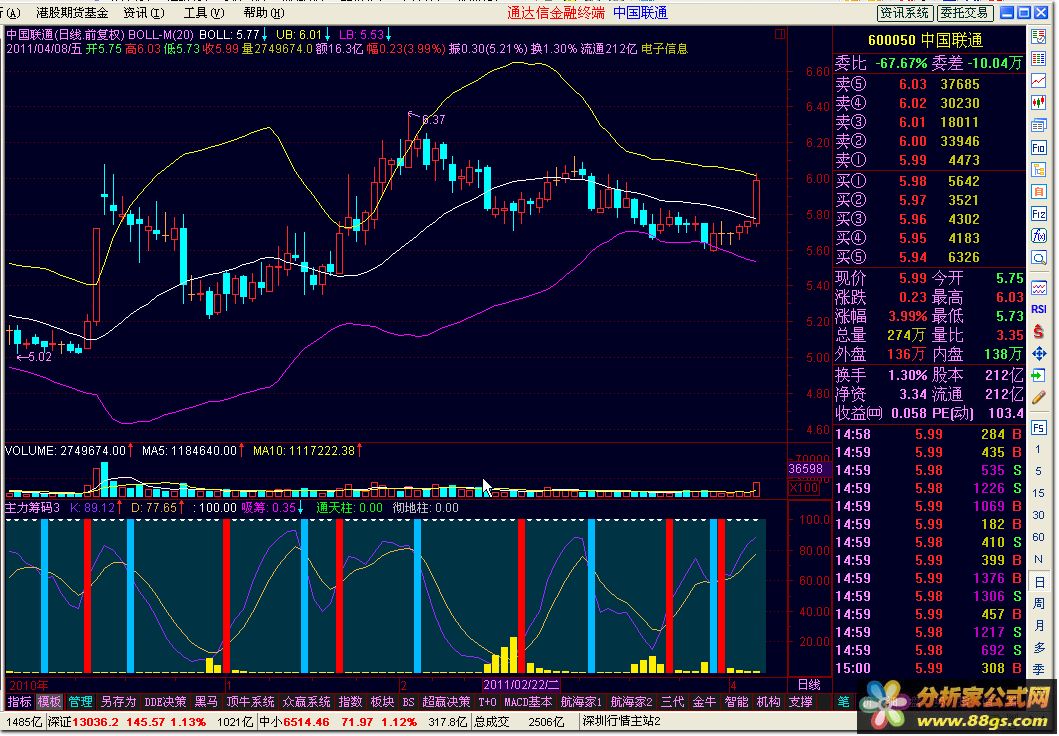Open the quote table grid icon
This screenshot has width=1059, height=736.
pos(1039,59)
